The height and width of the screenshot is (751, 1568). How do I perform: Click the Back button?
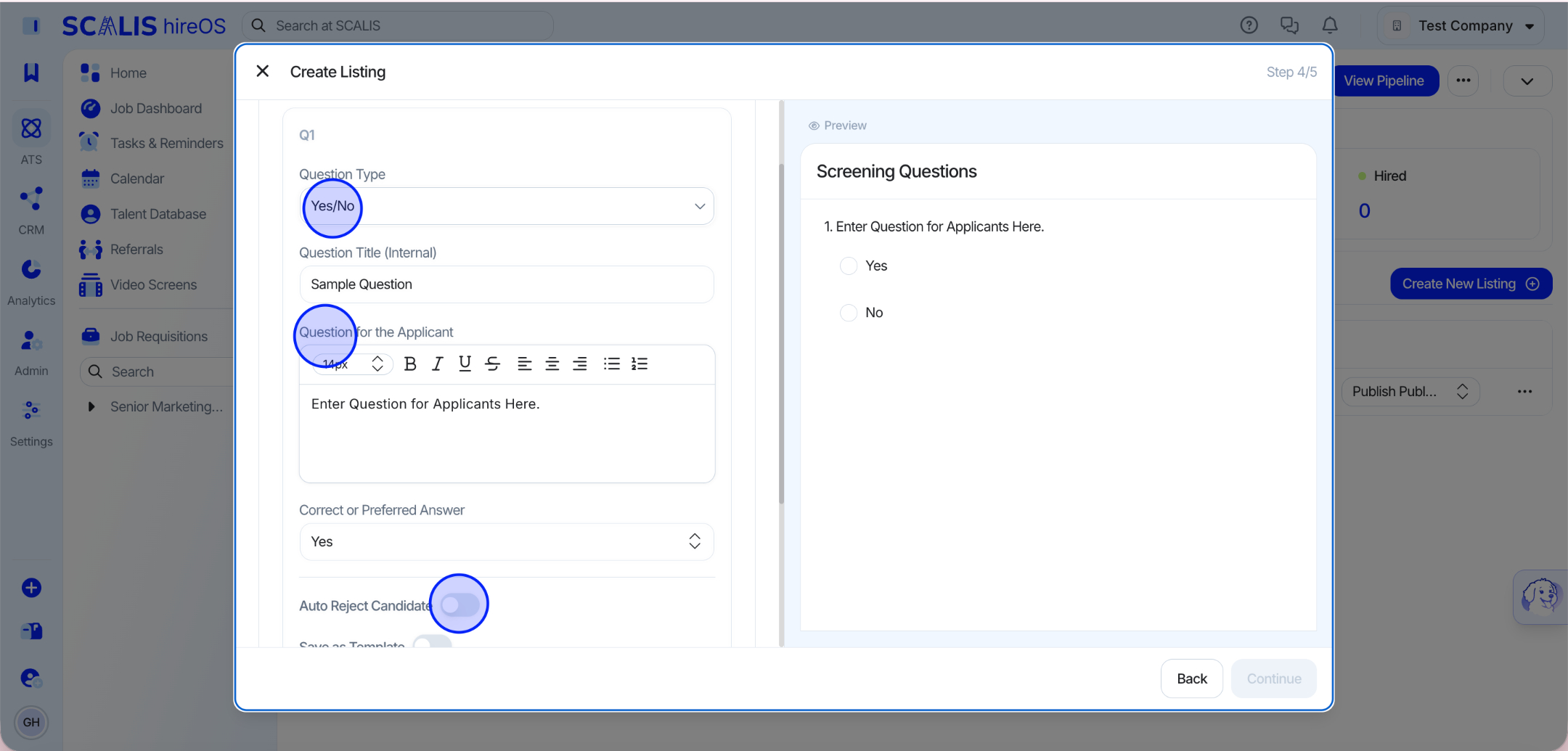1192,678
